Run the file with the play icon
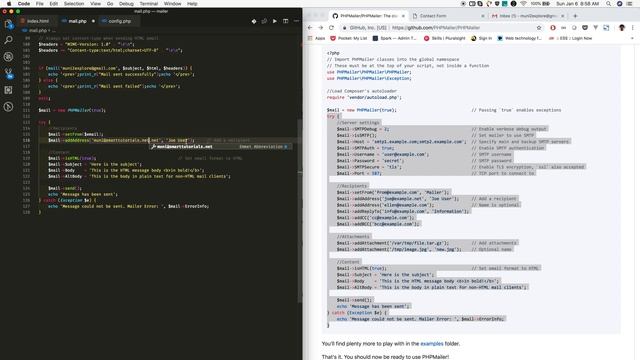This screenshot has width=640, height=360. coord(275,21)
